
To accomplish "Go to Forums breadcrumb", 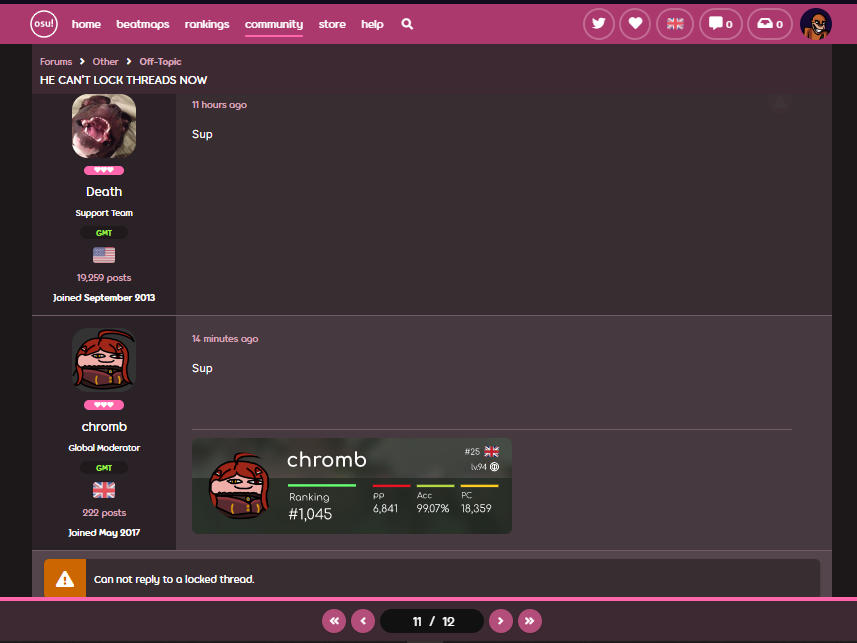I will pos(56,62).
